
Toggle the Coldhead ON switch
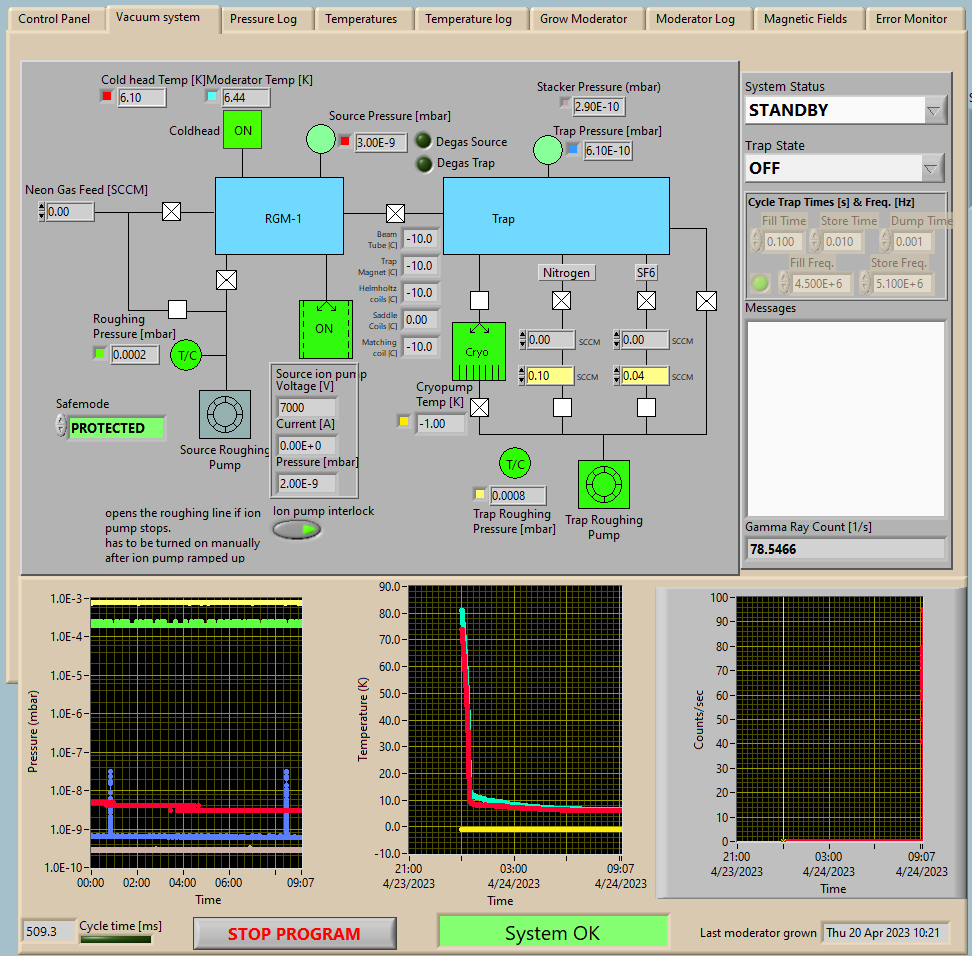point(242,130)
